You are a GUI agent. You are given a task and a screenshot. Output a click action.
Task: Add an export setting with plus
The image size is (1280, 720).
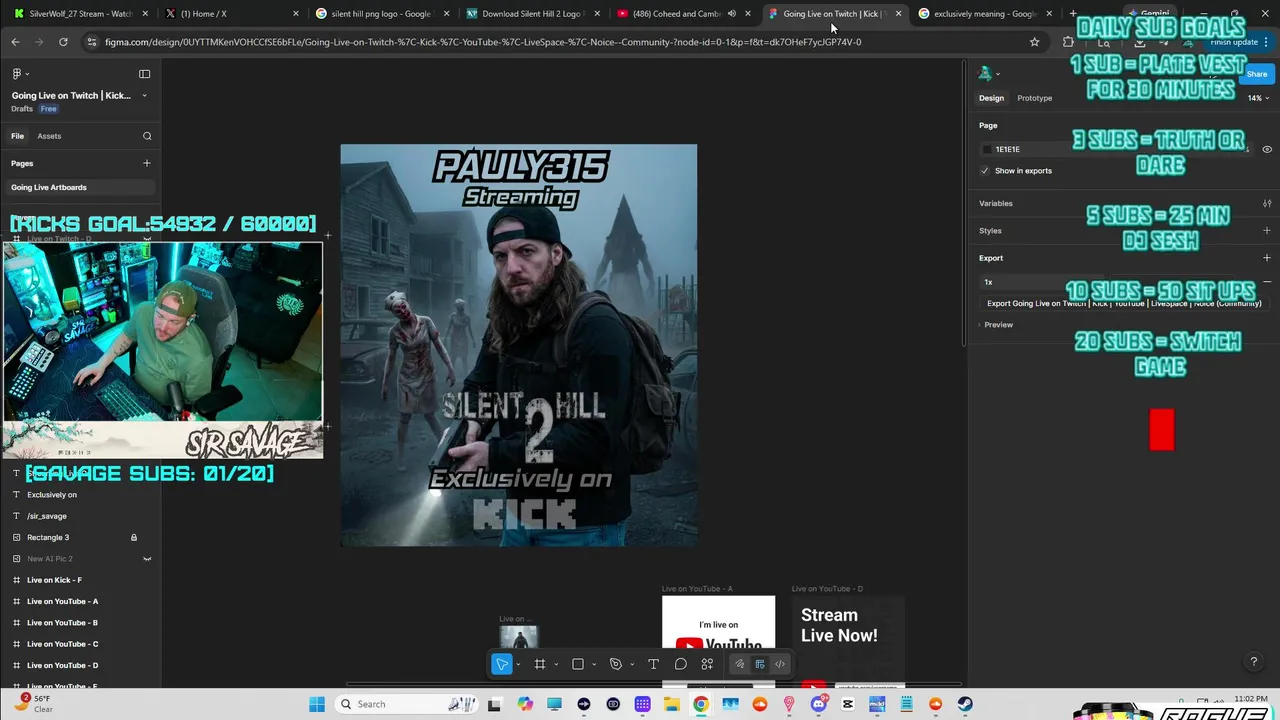tap(1267, 258)
